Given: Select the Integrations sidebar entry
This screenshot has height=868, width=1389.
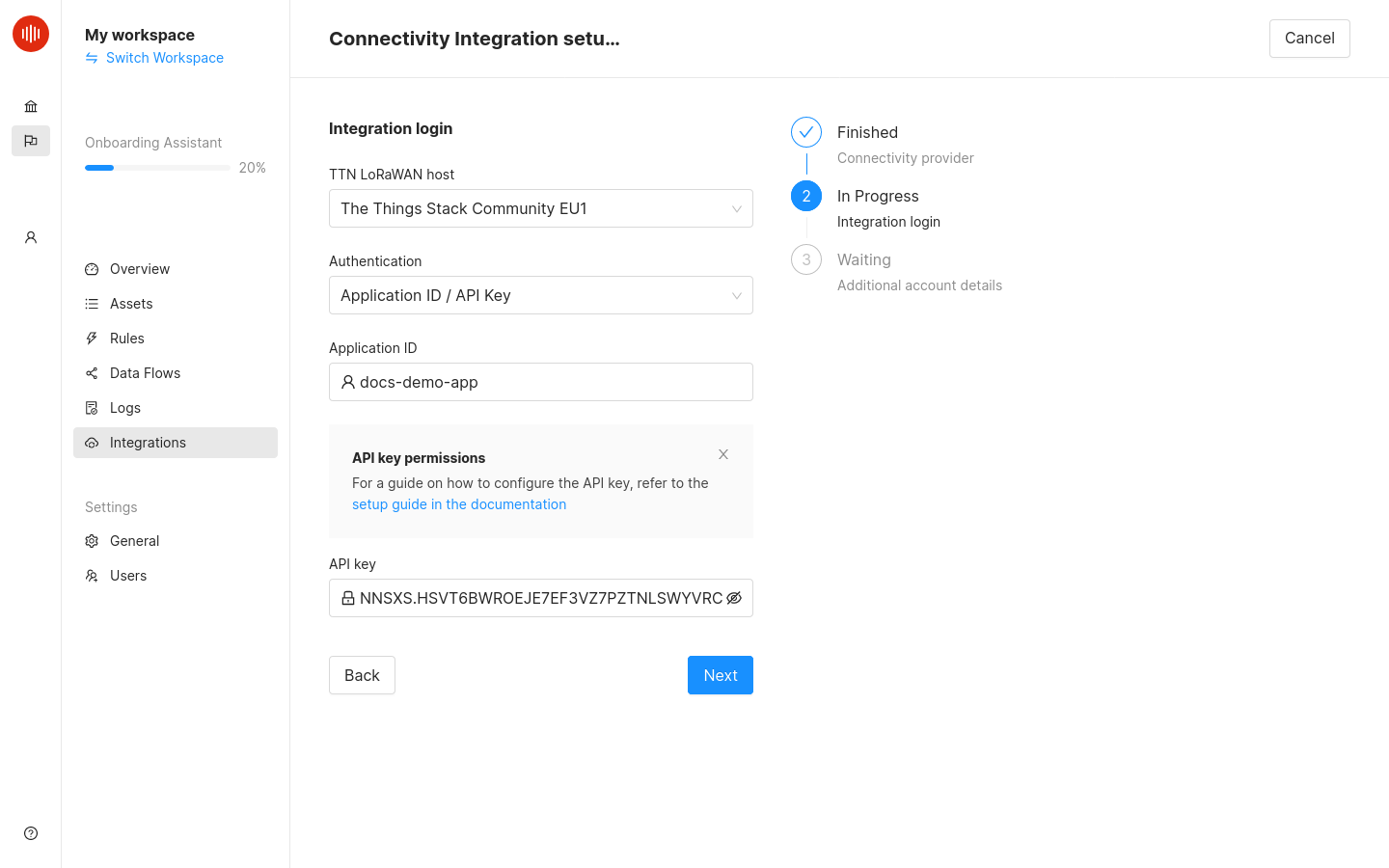Looking at the screenshot, I should [x=148, y=442].
